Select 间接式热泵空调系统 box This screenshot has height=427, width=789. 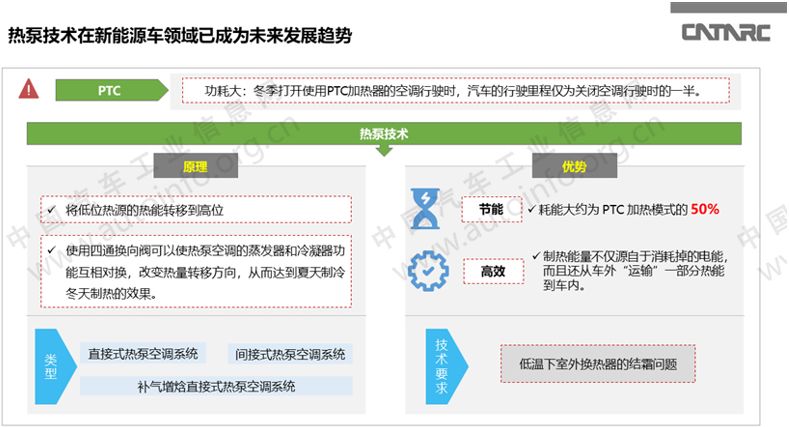point(290,354)
